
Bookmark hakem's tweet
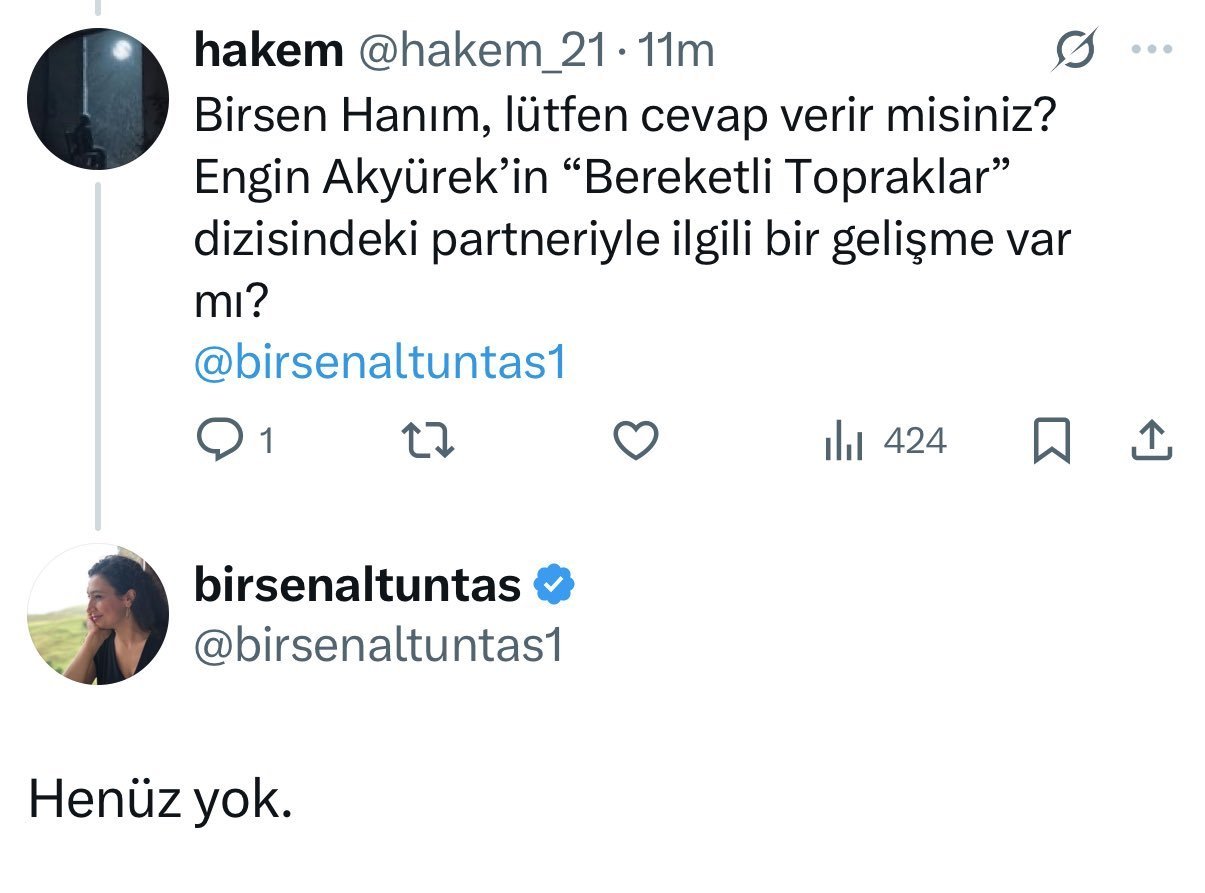(x=1050, y=441)
